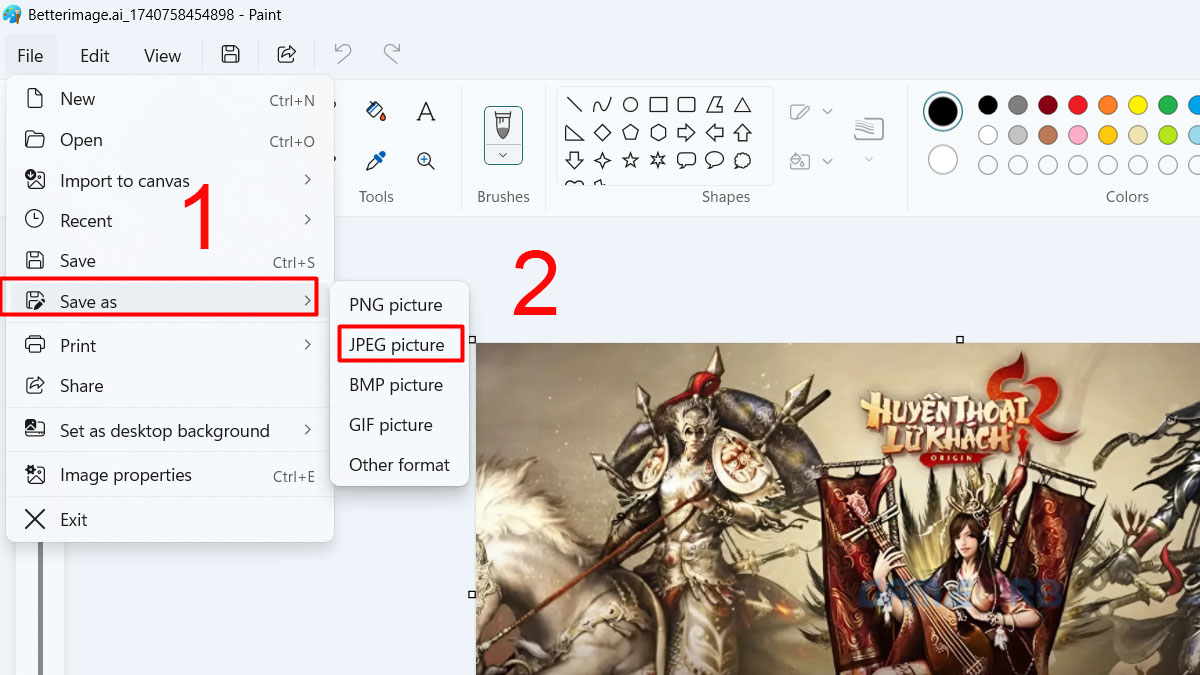Pick the red color swatch
The width and height of the screenshot is (1200, 675).
click(x=1078, y=105)
